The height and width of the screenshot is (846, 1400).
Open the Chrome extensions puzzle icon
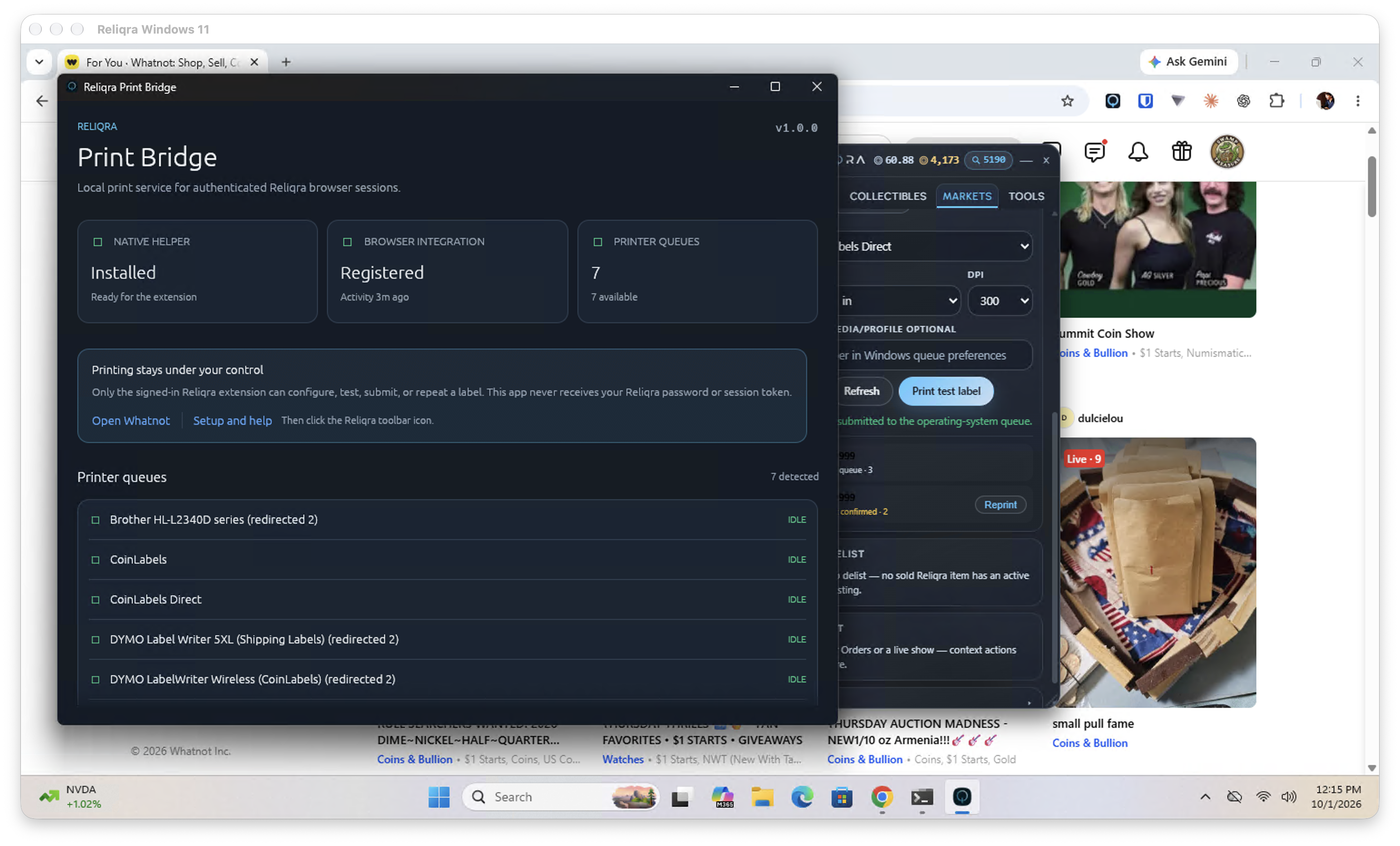(x=1277, y=101)
